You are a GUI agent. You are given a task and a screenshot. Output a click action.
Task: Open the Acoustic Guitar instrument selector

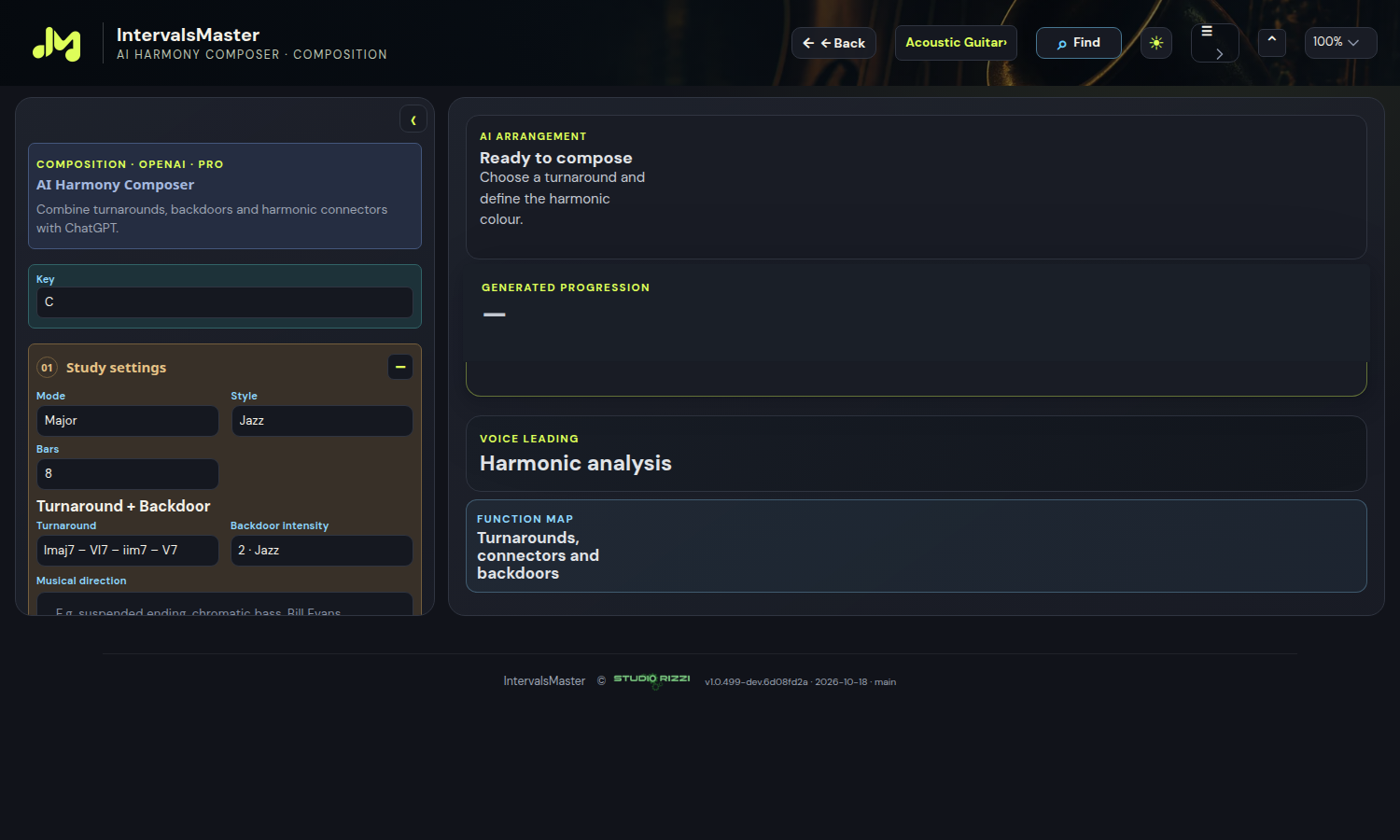[x=956, y=43]
